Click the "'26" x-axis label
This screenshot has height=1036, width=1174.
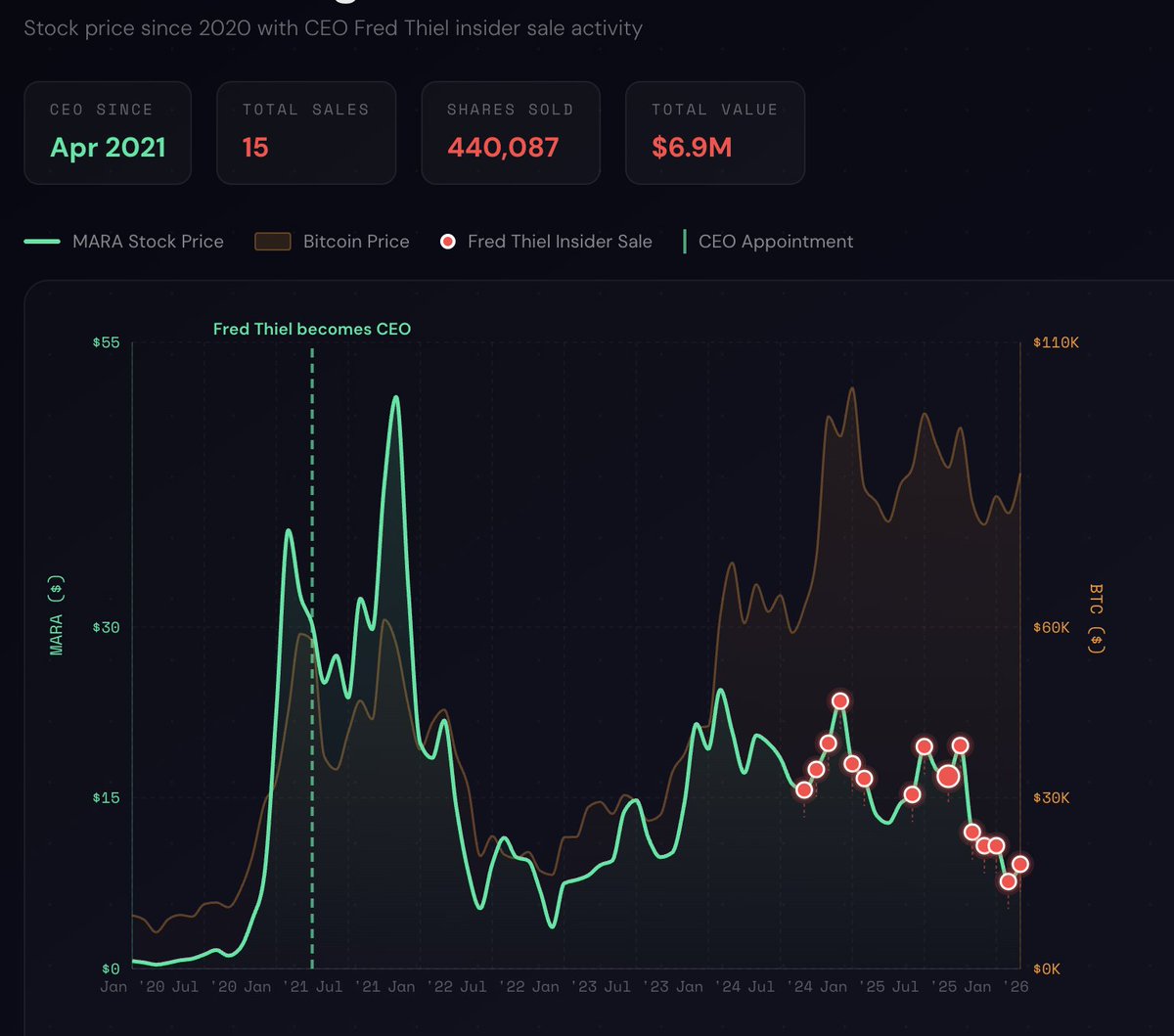[1016, 987]
